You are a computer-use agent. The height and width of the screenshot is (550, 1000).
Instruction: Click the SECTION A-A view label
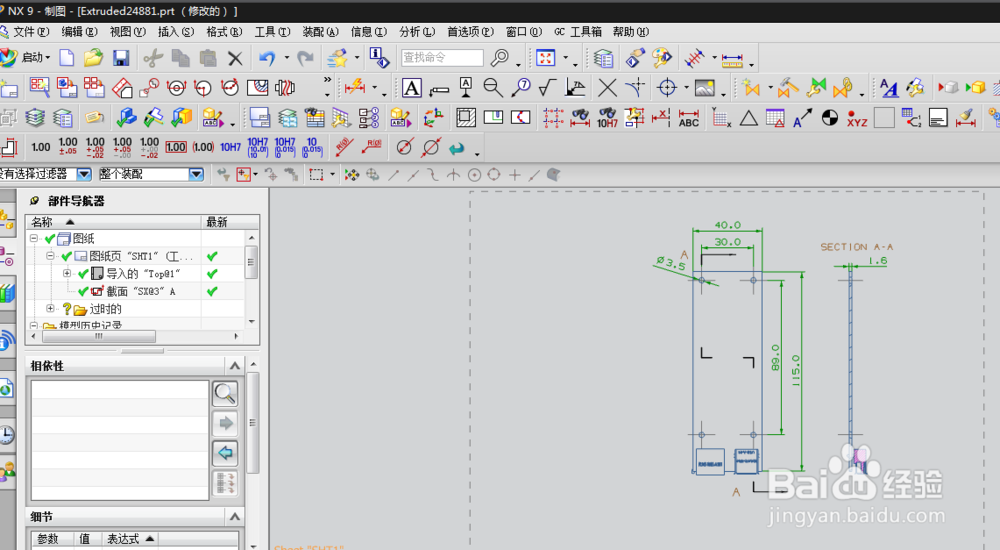point(857,246)
